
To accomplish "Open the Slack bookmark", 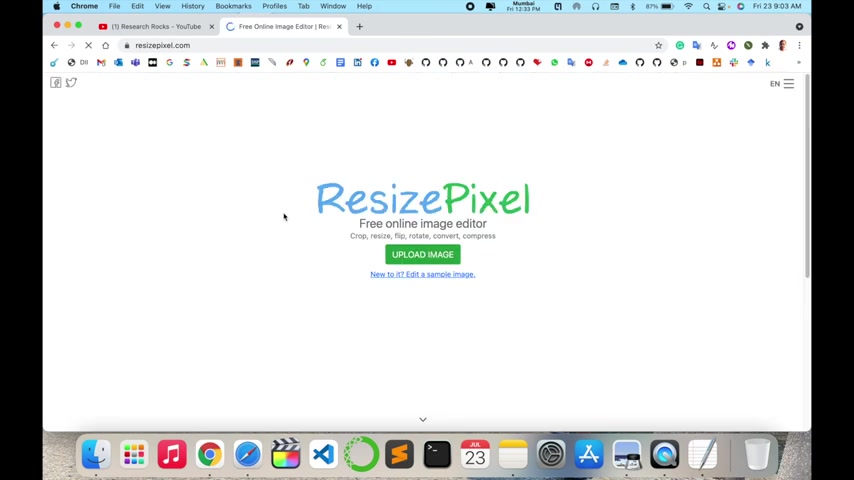I will (734, 63).
